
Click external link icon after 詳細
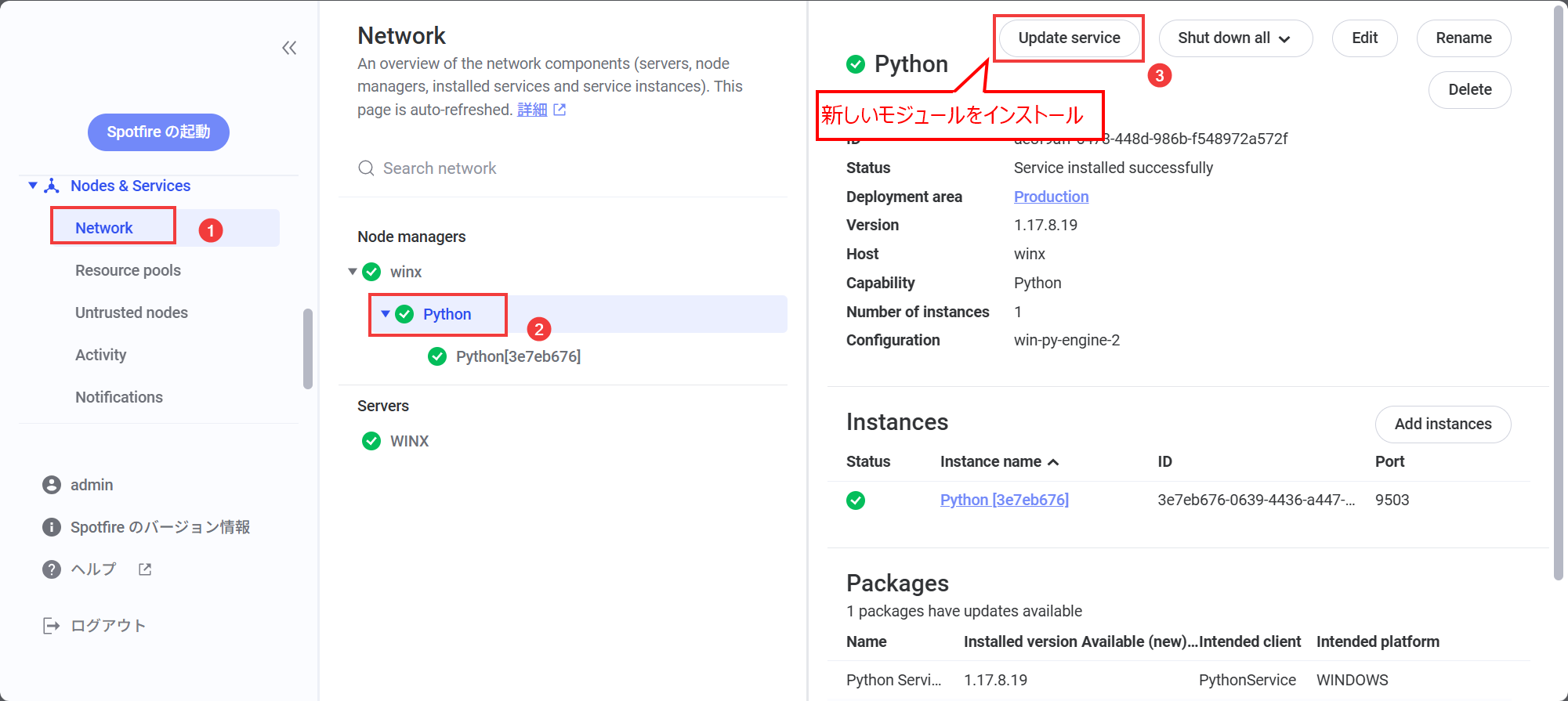pyautogui.click(x=559, y=110)
